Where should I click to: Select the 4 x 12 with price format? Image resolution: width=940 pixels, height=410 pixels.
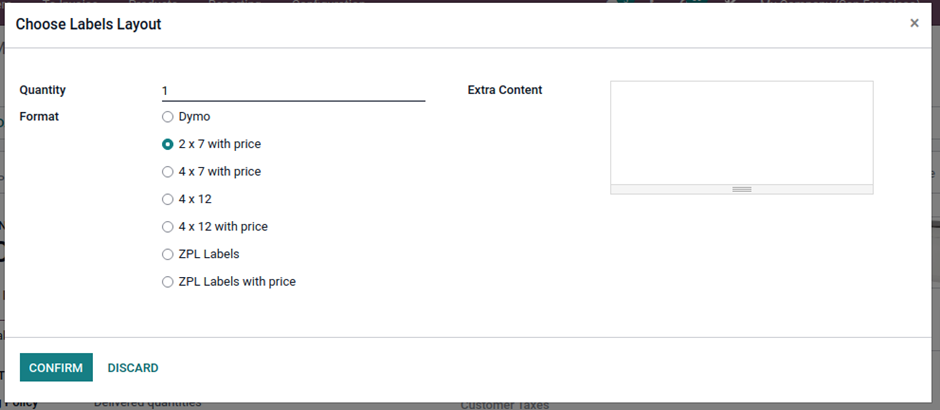(168, 227)
